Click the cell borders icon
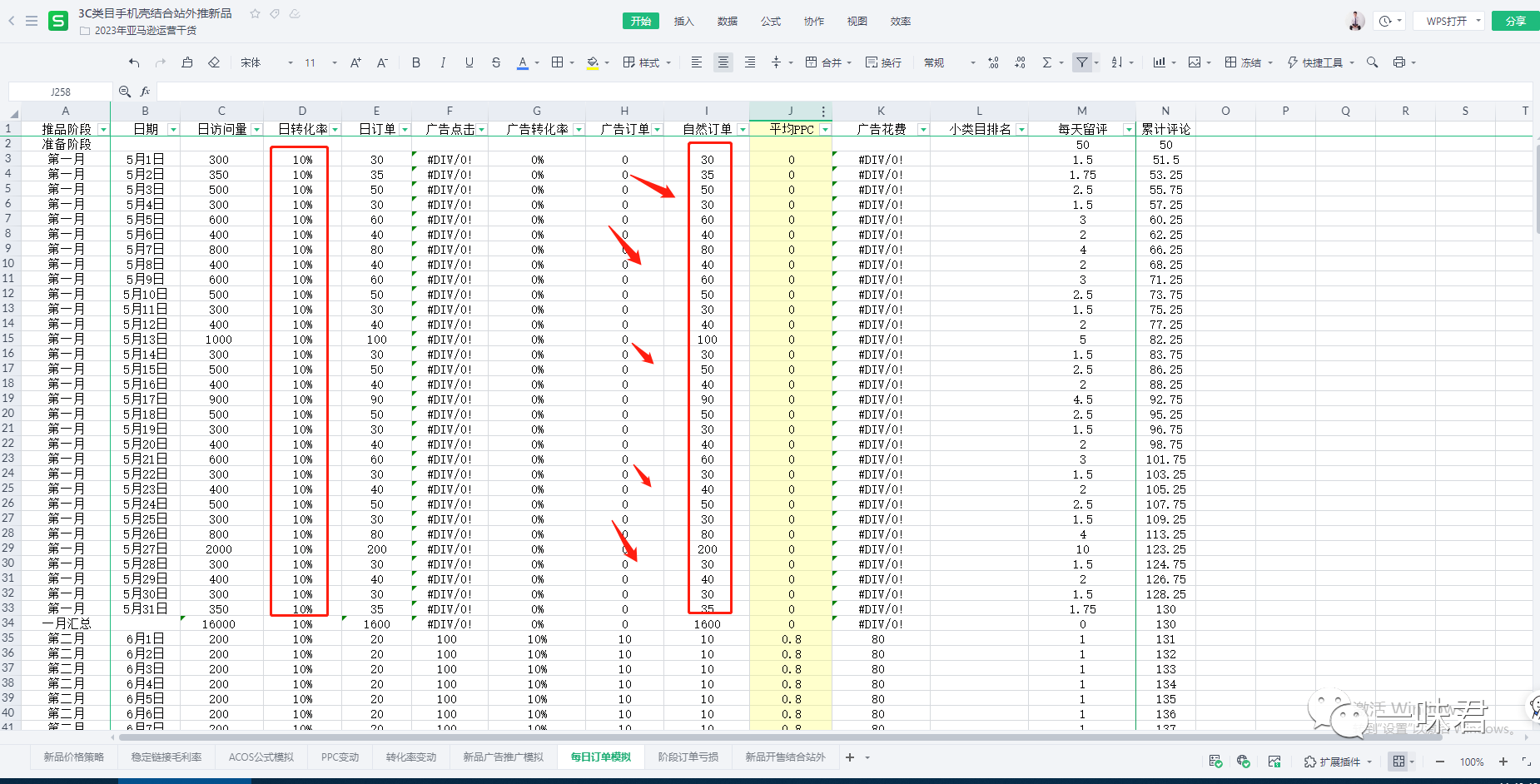 coord(558,62)
